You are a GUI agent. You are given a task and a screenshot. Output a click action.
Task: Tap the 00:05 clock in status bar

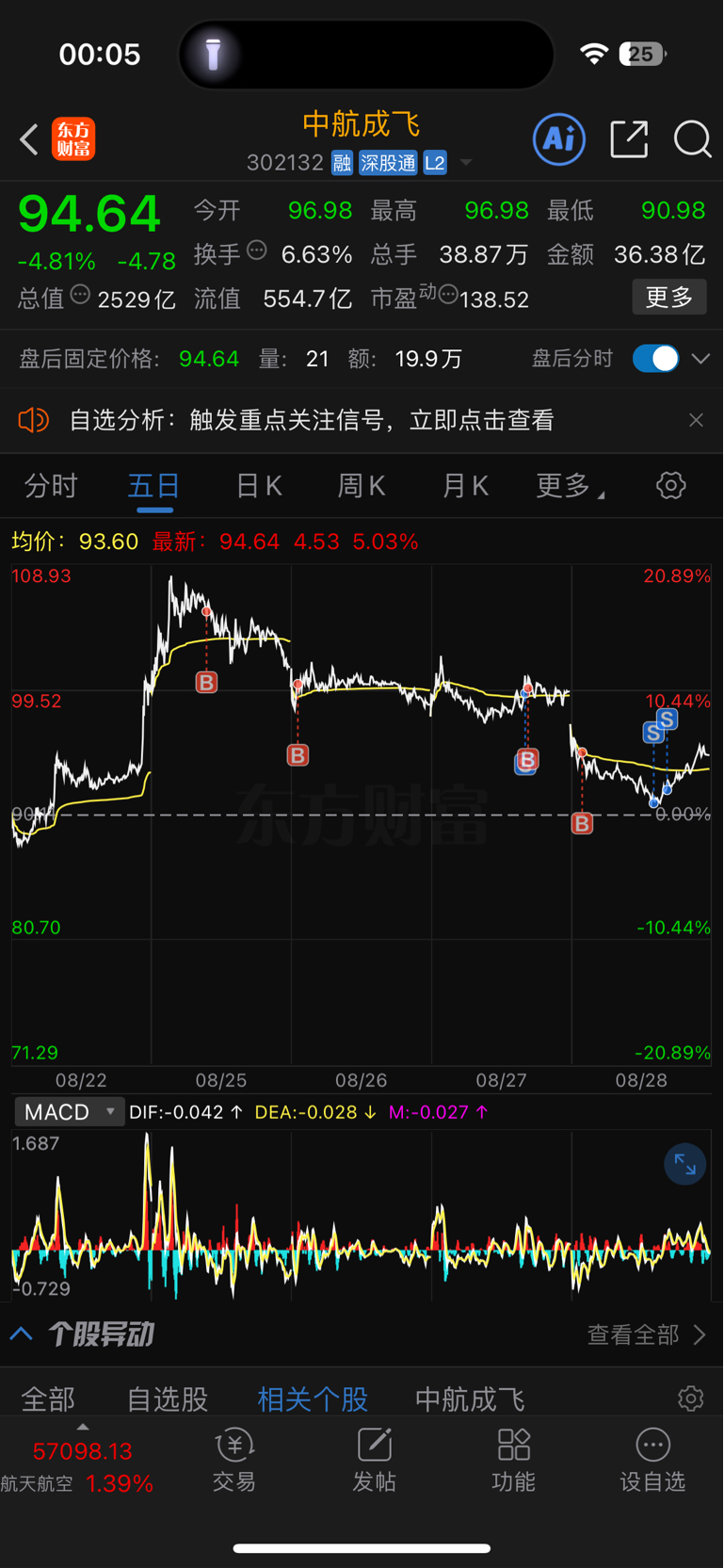click(x=100, y=54)
